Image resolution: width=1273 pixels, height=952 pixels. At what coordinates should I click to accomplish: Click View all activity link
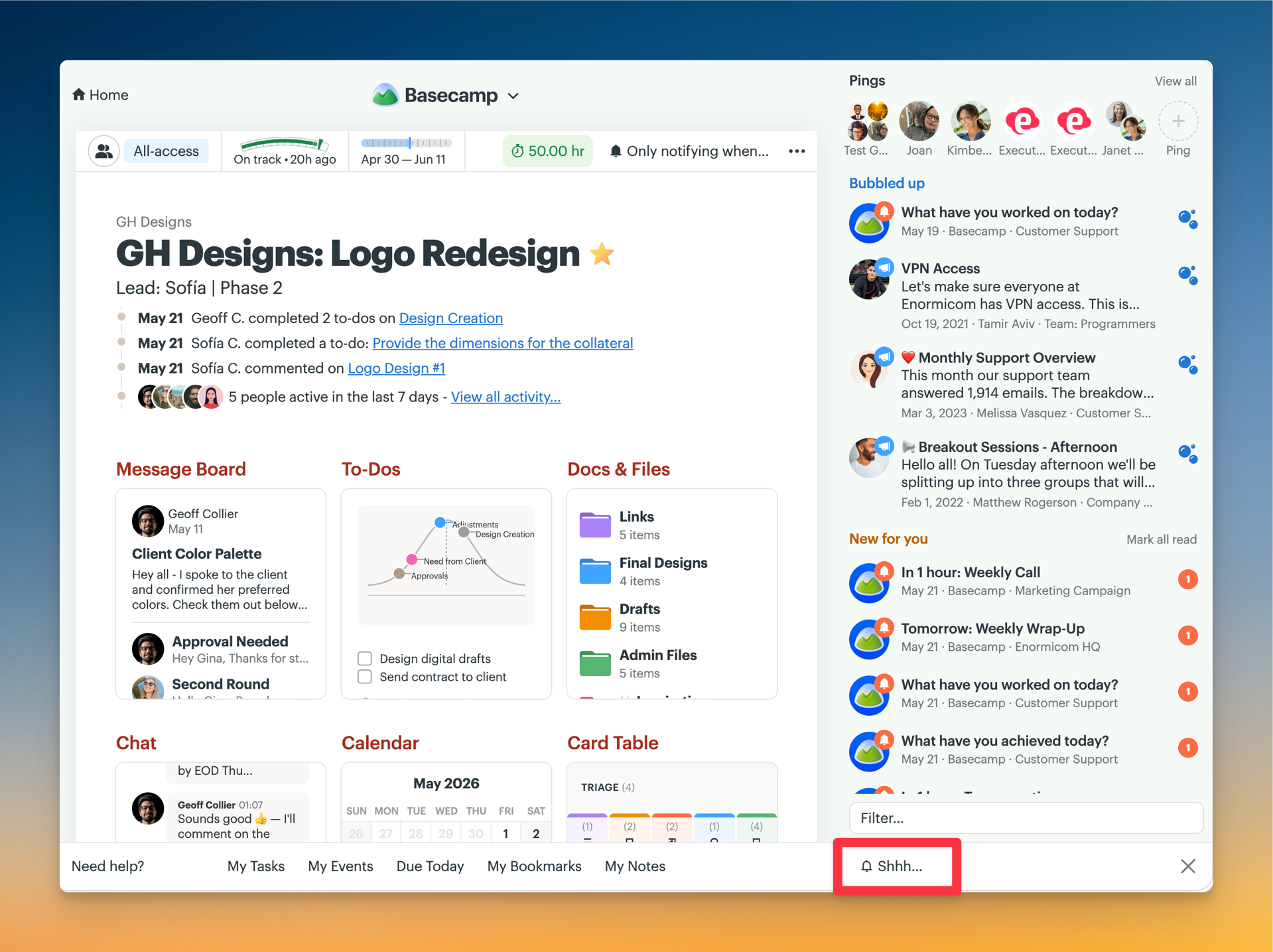coord(505,397)
